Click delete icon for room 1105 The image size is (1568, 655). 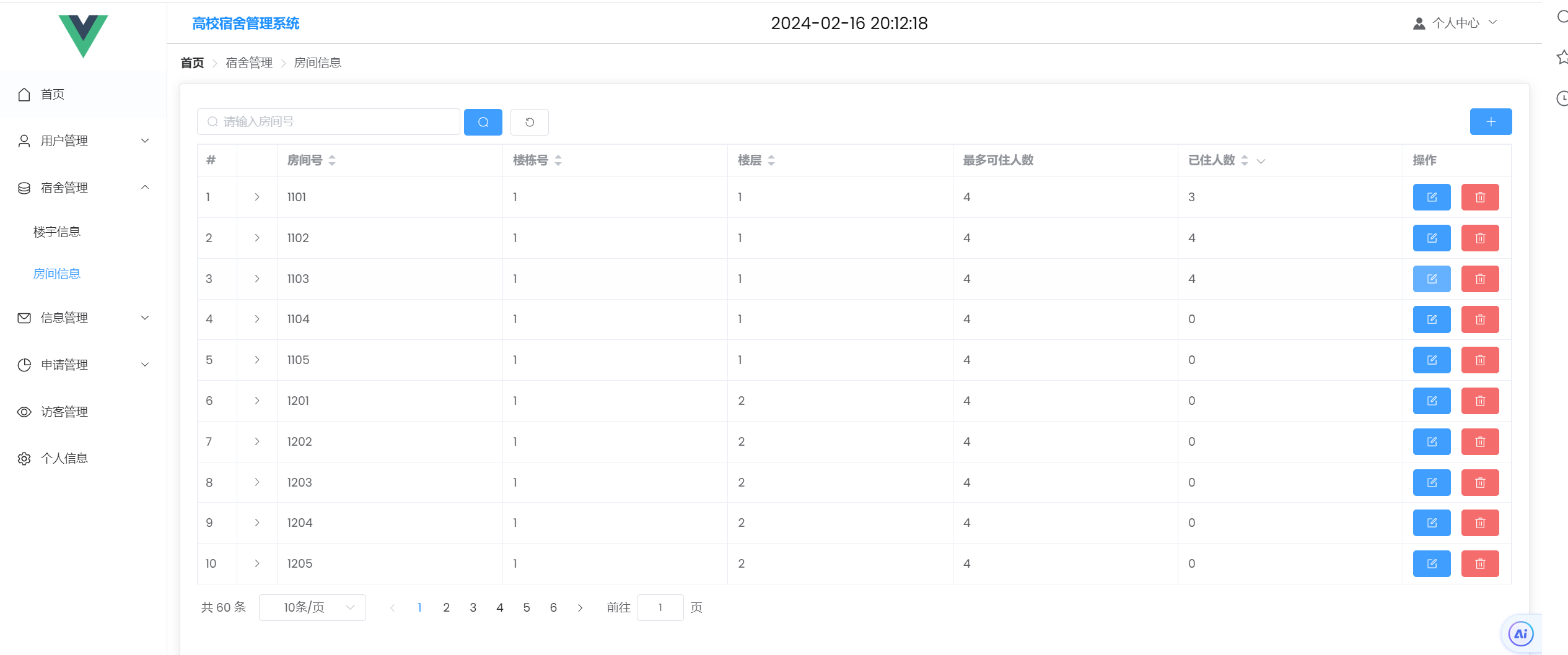click(1479, 360)
